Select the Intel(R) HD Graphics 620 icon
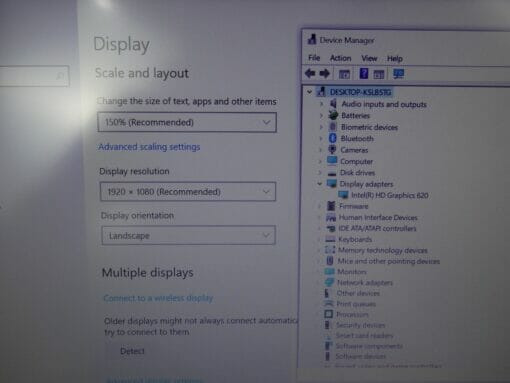The height and width of the screenshot is (383, 510). 343,195
